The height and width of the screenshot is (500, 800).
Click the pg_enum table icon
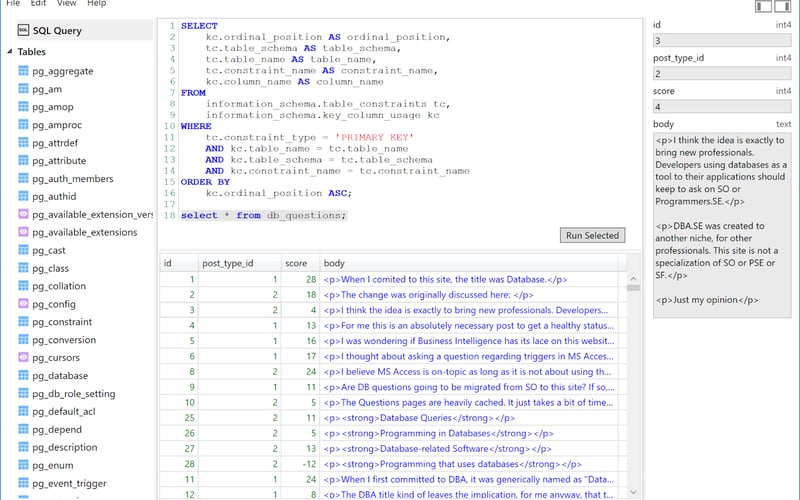(x=23, y=465)
